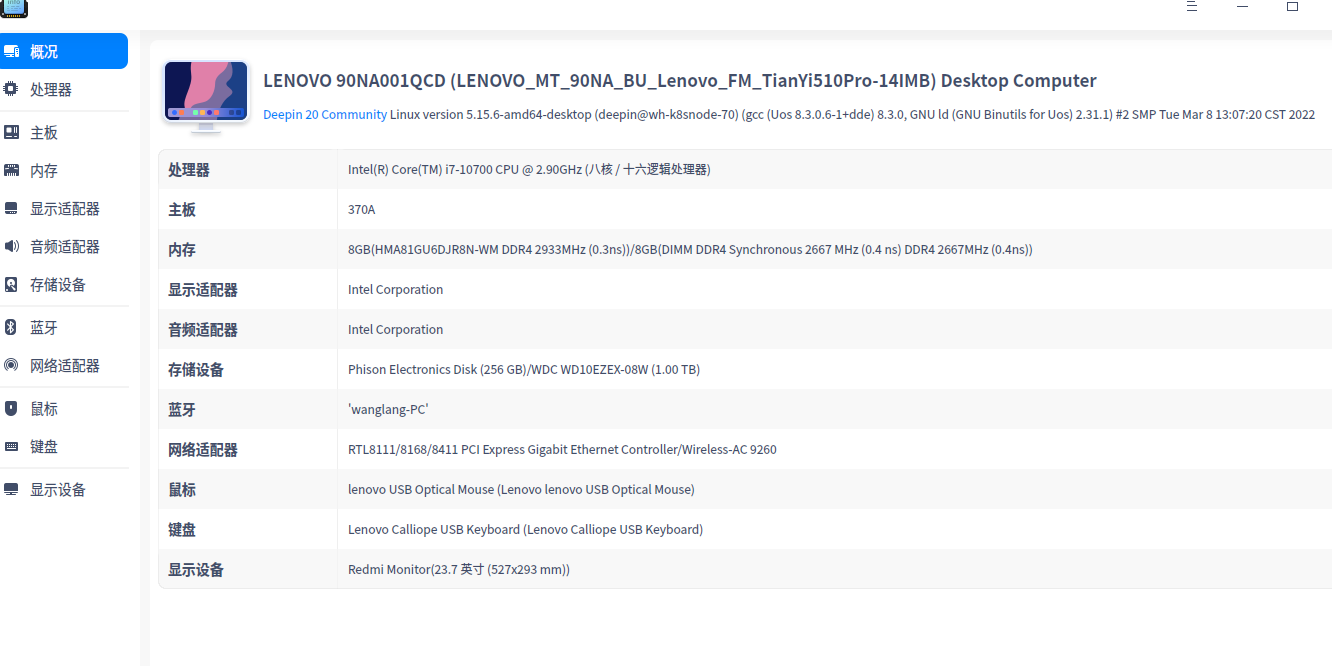Click the 键盘 row label in table
The height and width of the screenshot is (666, 1332).
[182, 530]
